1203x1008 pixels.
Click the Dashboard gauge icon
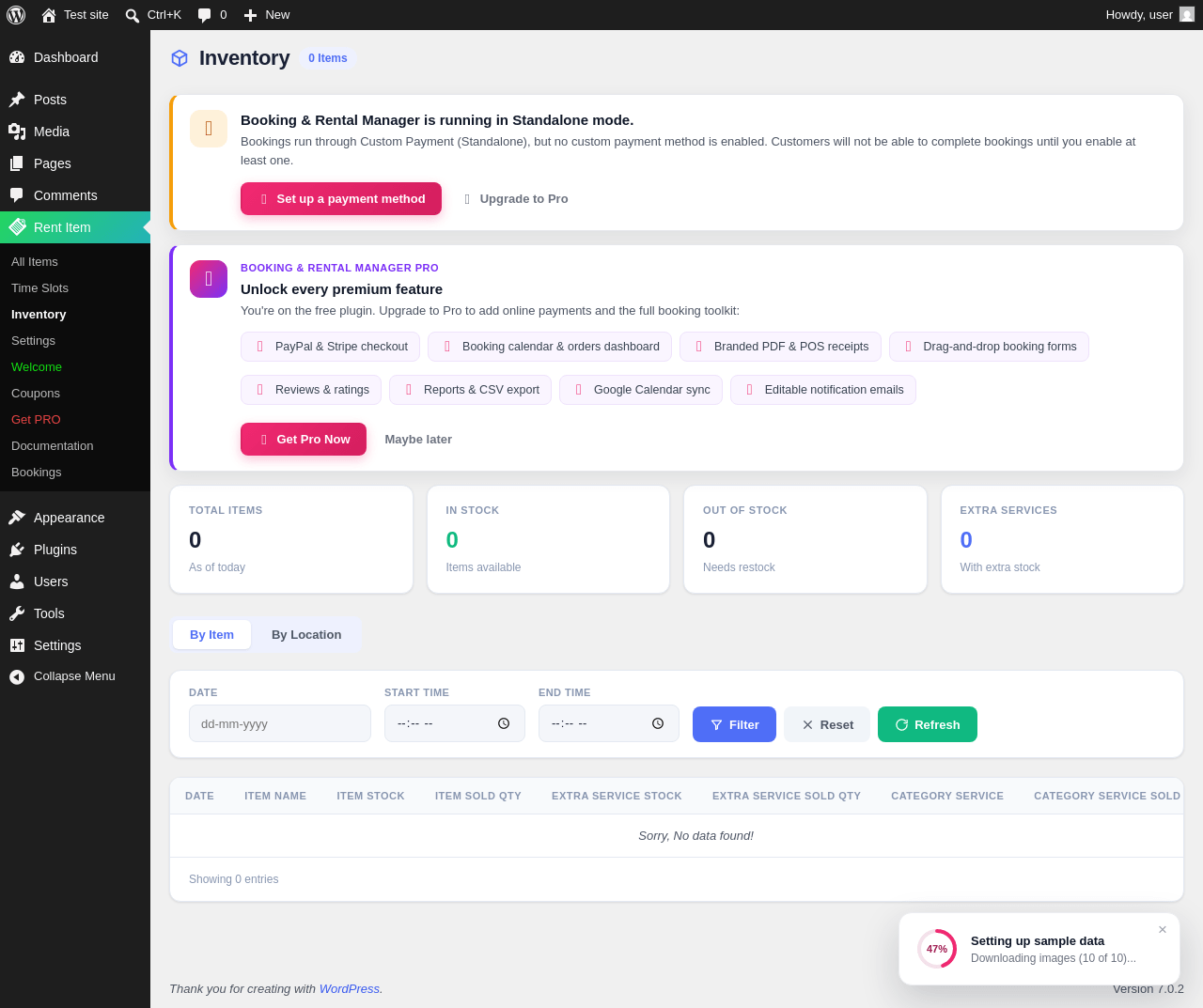17,57
